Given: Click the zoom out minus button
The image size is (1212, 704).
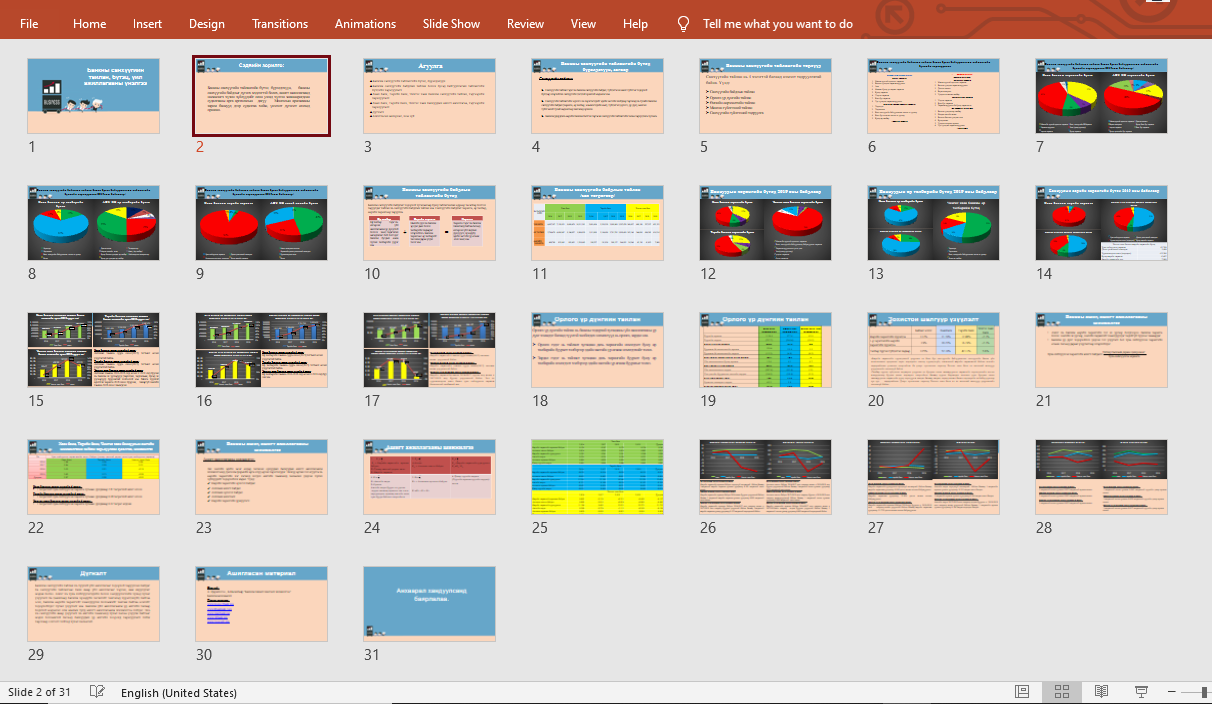Looking at the screenshot, I should pyautogui.click(x=1170, y=692).
